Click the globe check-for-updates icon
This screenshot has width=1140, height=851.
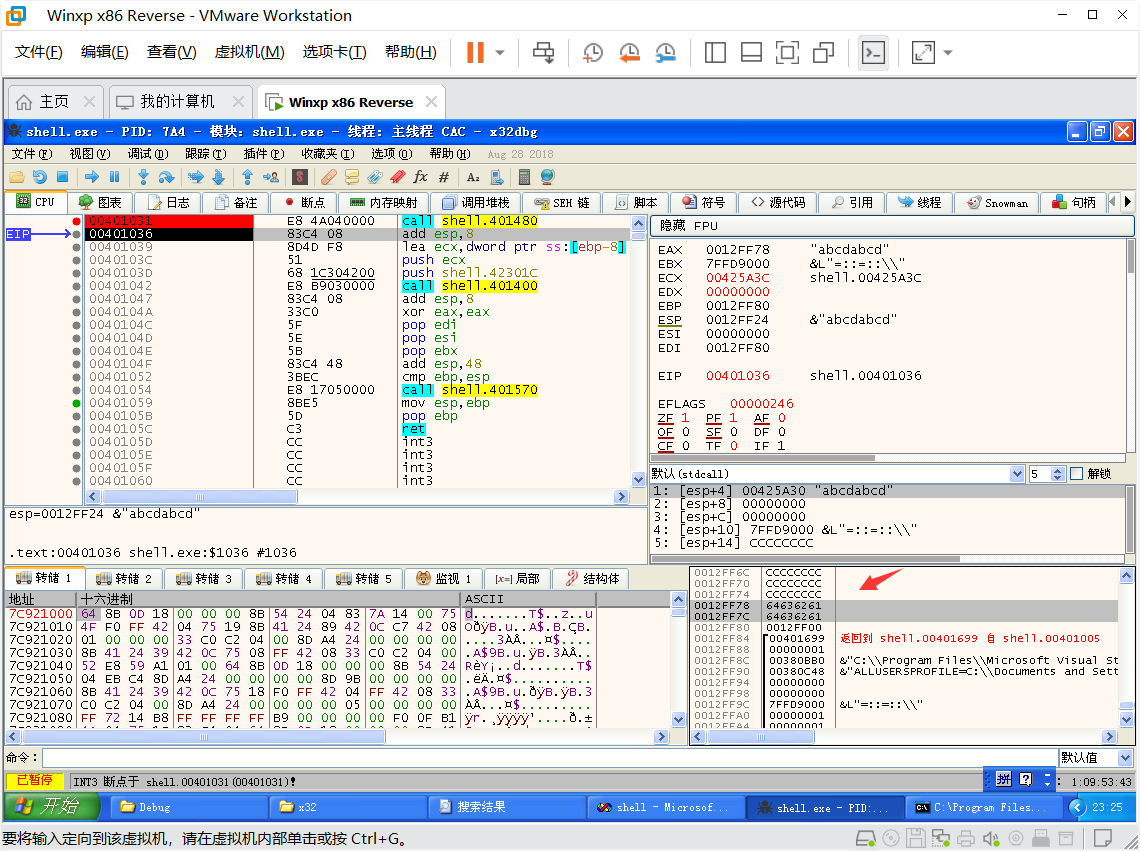(x=547, y=177)
